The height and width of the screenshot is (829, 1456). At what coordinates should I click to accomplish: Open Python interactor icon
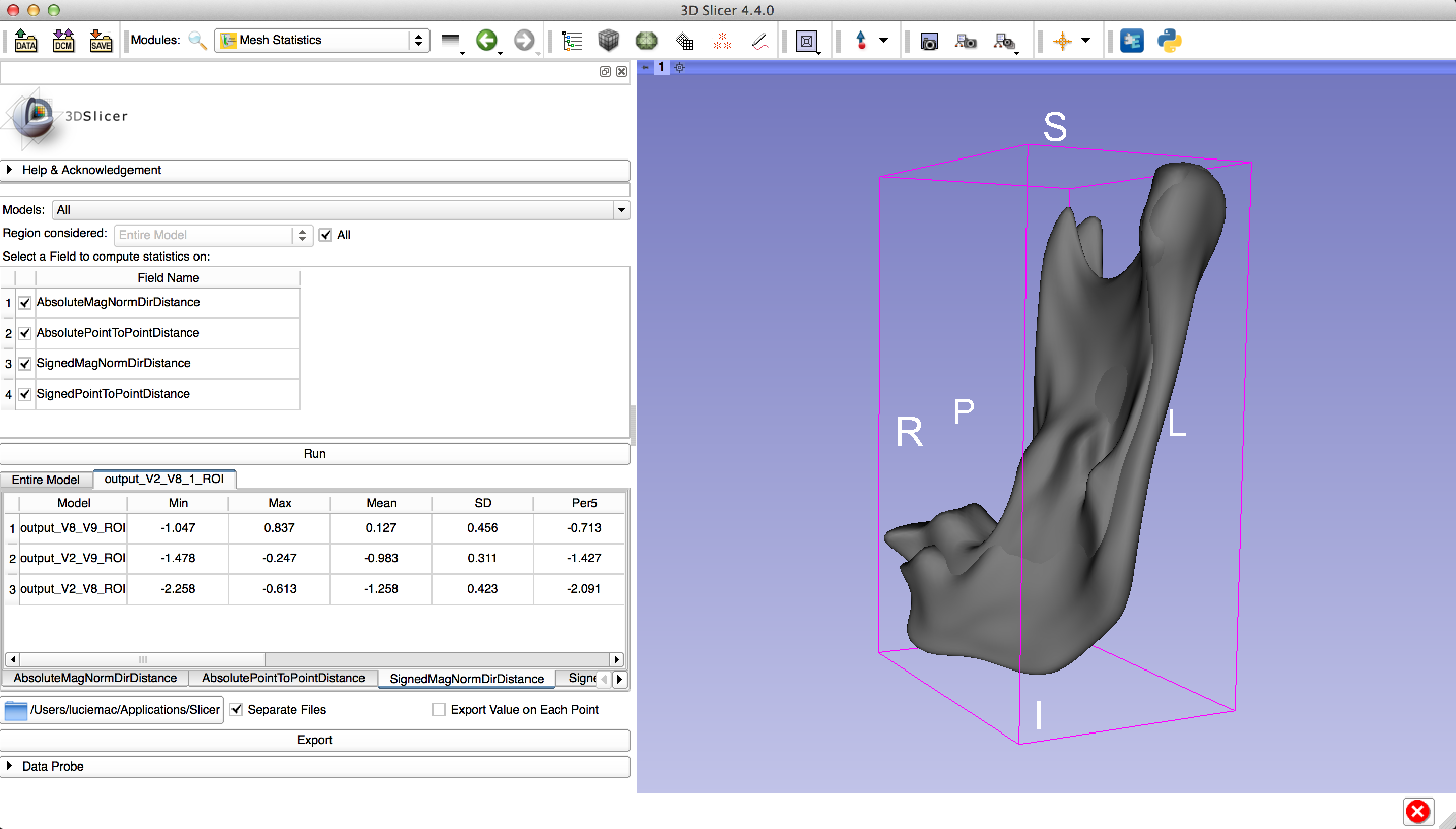[x=1169, y=41]
